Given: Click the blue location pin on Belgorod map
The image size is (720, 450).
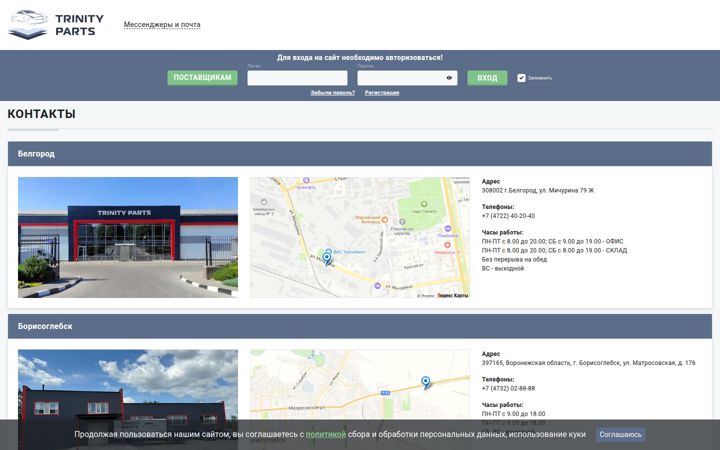Looking at the screenshot, I should (326, 258).
